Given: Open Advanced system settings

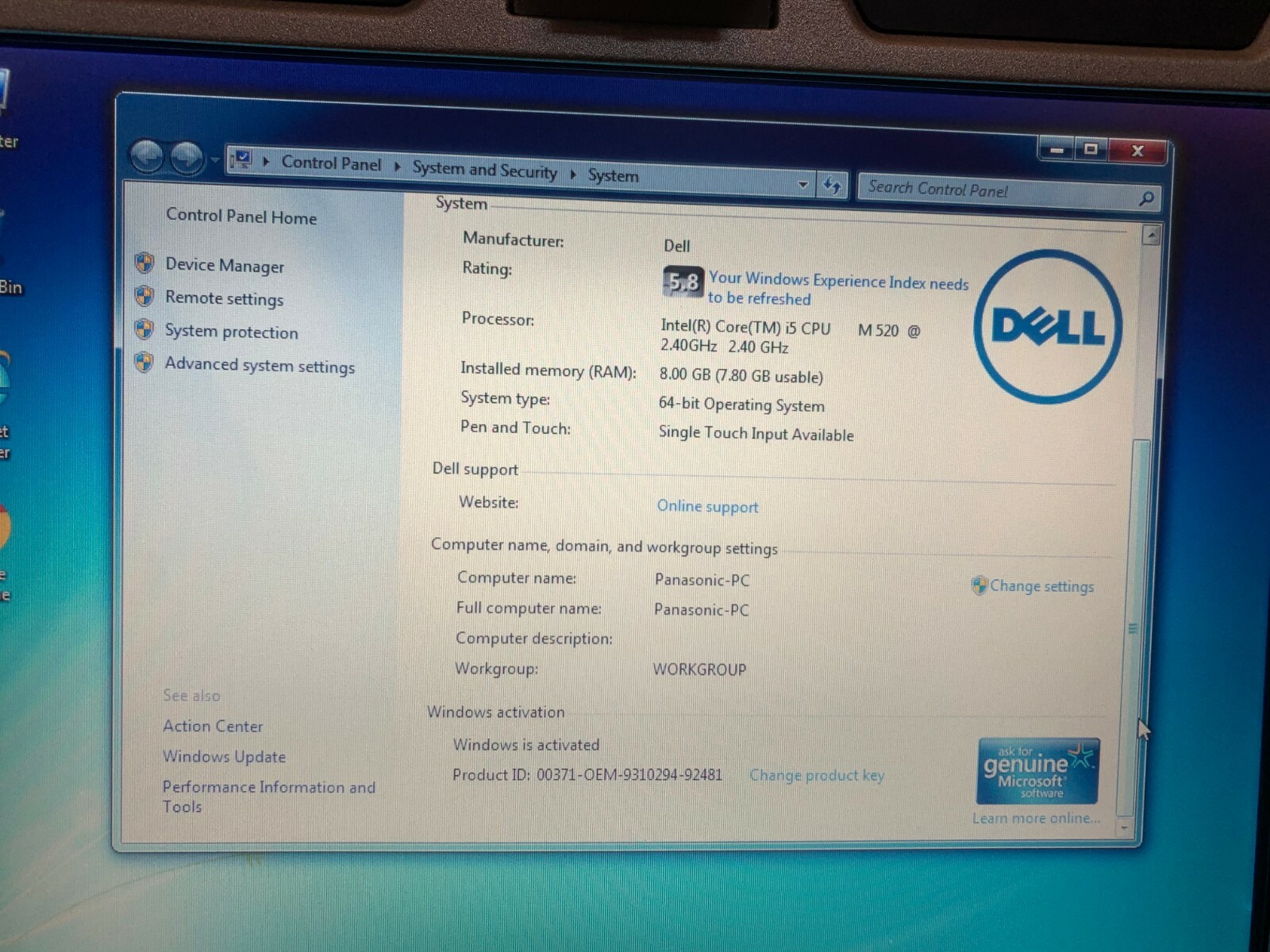Looking at the screenshot, I should click(x=260, y=365).
